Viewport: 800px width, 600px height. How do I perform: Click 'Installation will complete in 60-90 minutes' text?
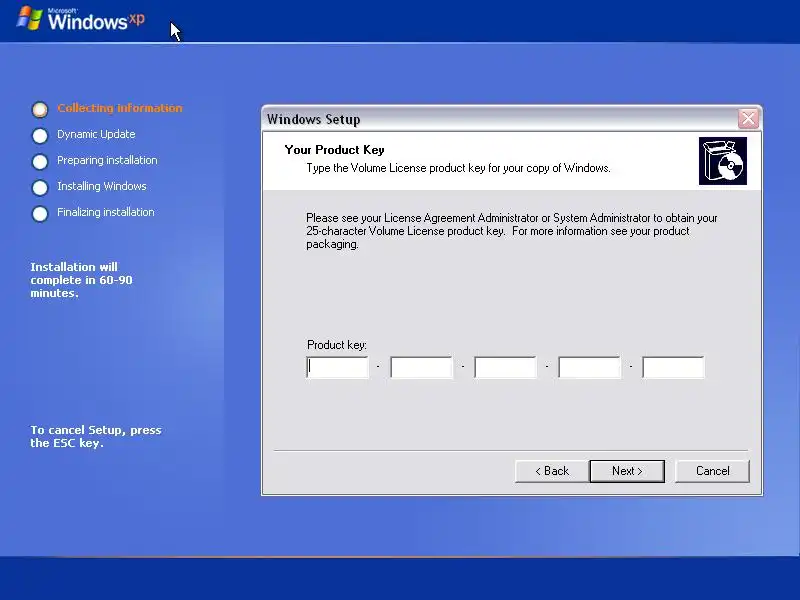(81, 280)
